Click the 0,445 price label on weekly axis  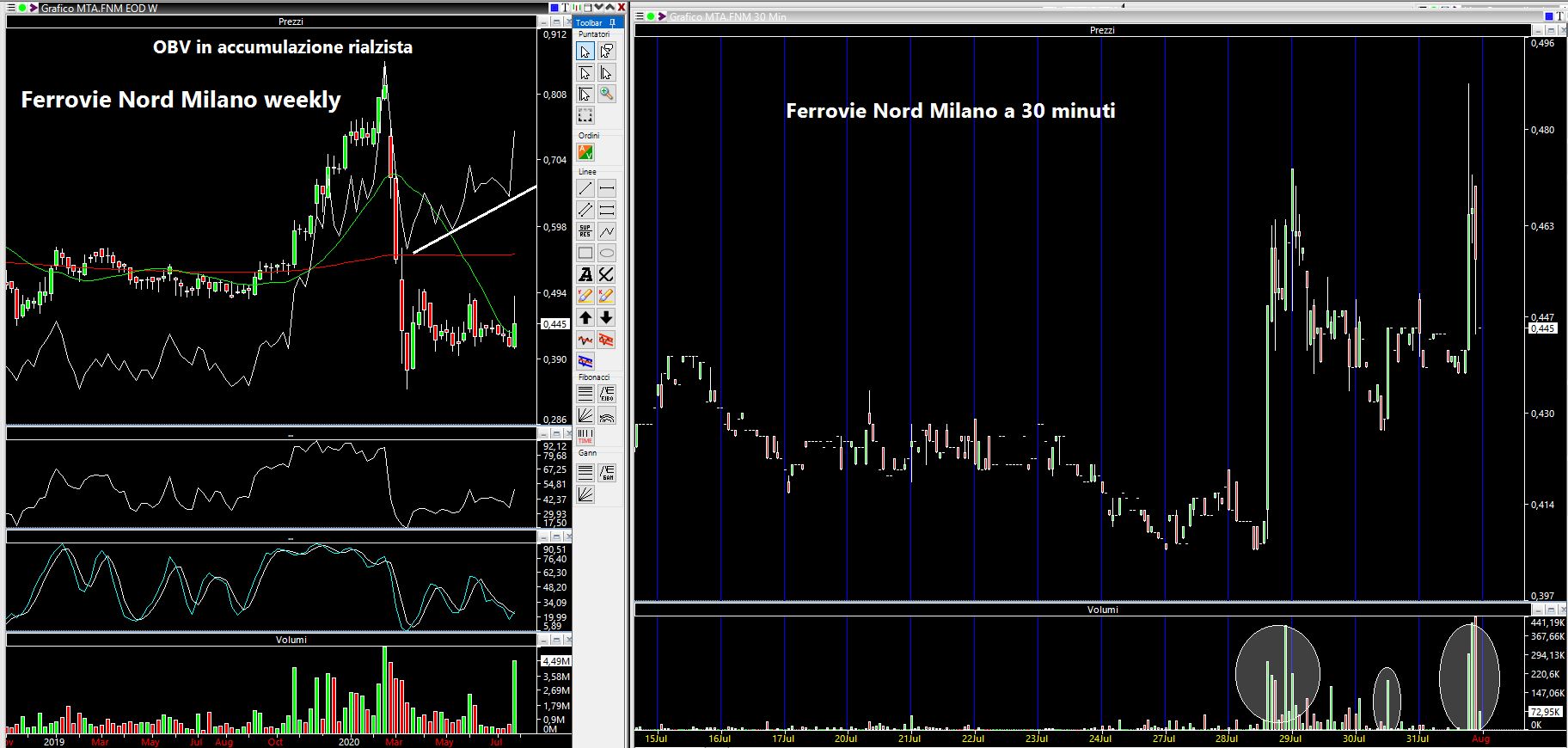[555, 324]
